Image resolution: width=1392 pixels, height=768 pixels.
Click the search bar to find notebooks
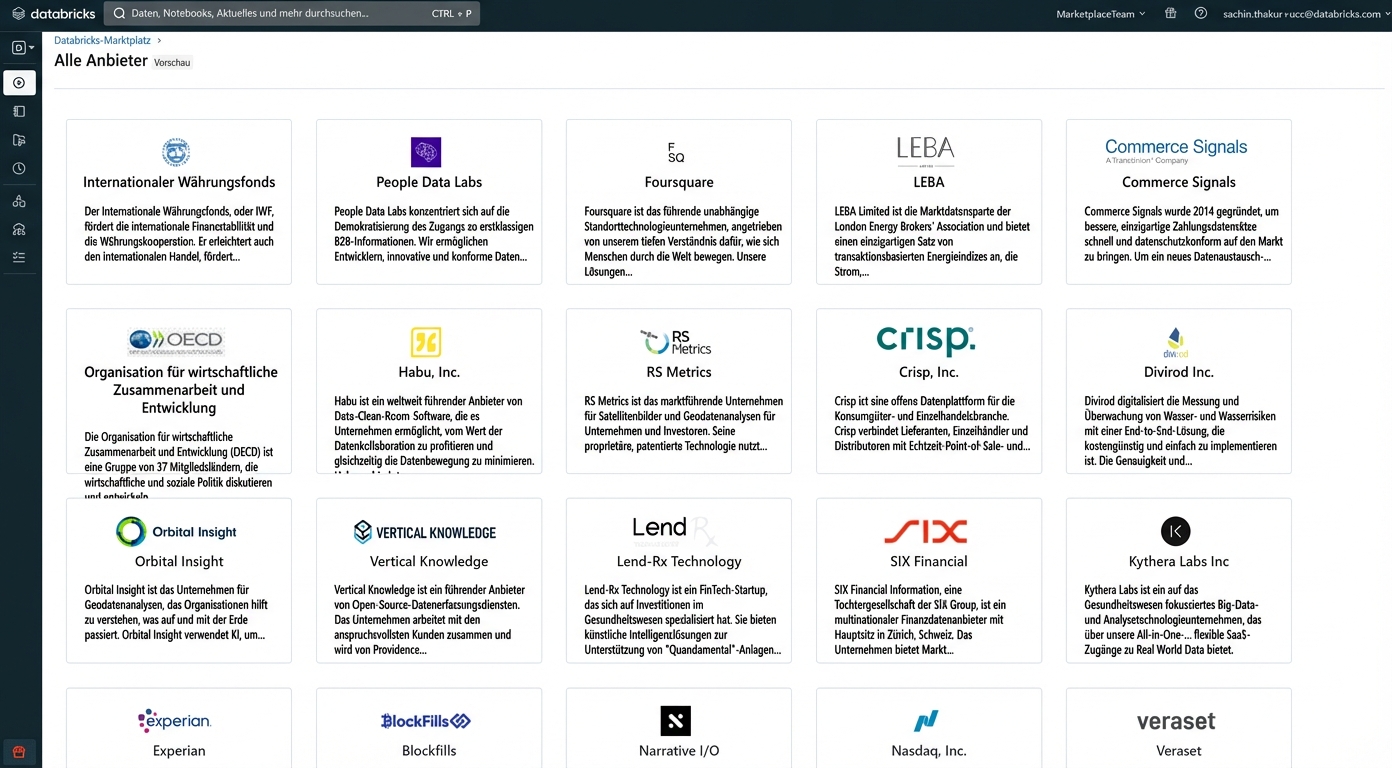[x=290, y=13]
